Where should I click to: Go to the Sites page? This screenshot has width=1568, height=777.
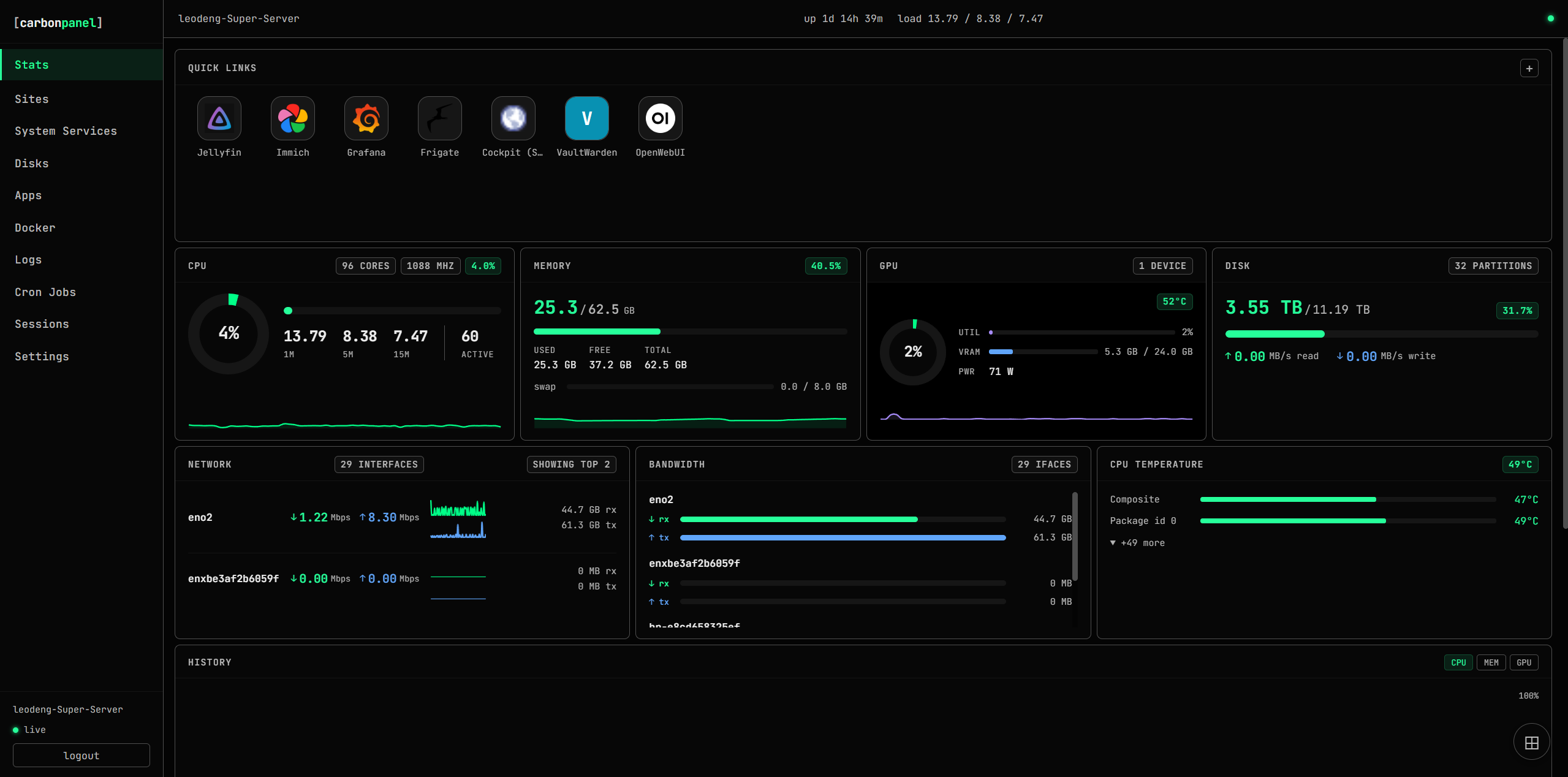(81, 99)
